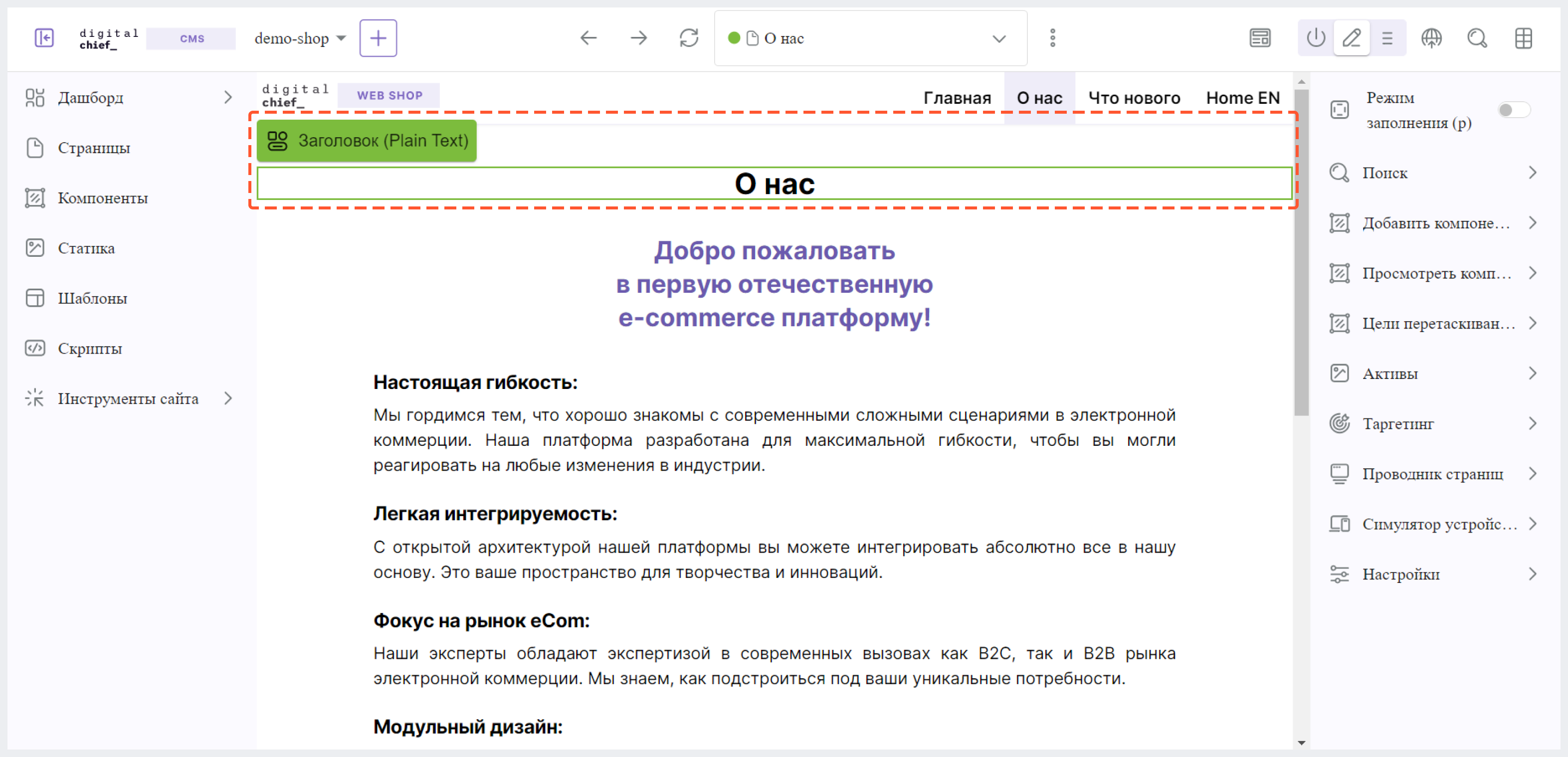Switch to list structure mode icon

coord(1387,38)
